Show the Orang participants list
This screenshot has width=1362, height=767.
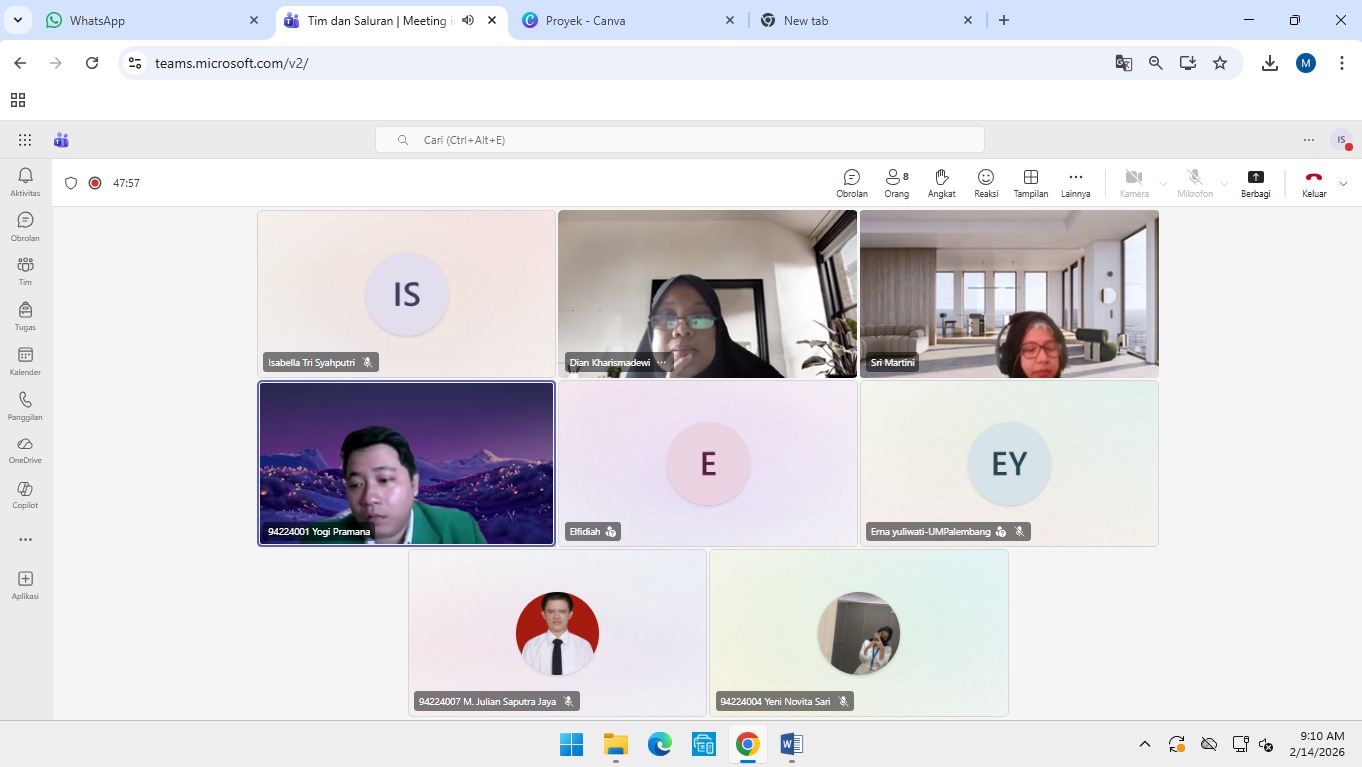[x=896, y=183]
